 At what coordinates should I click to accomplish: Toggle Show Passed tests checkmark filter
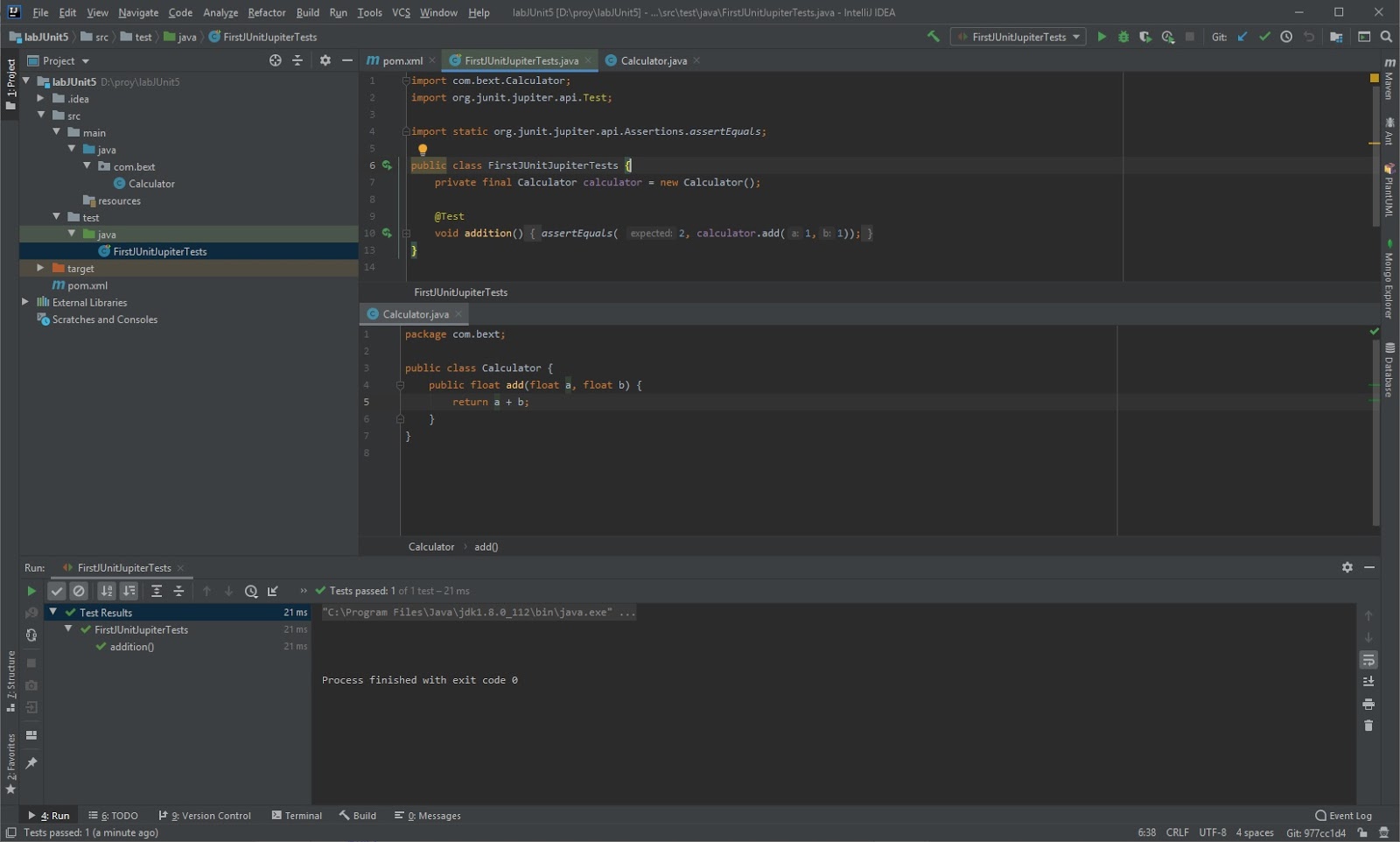click(x=56, y=591)
